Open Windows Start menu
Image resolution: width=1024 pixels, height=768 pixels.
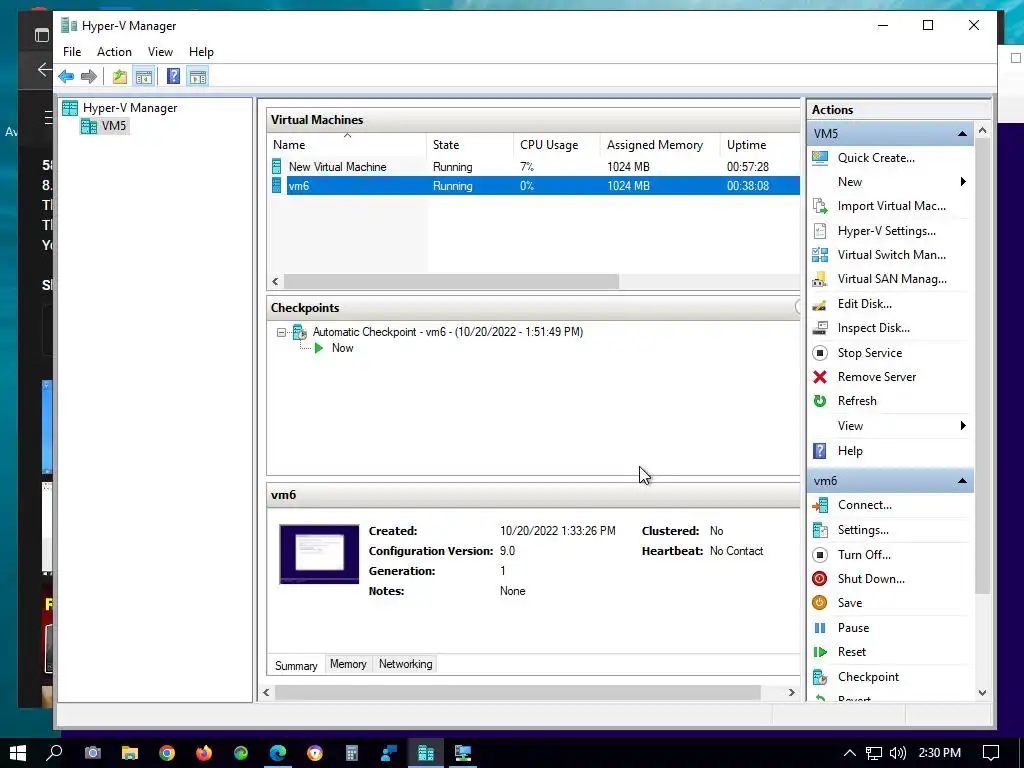click(18, 753)
